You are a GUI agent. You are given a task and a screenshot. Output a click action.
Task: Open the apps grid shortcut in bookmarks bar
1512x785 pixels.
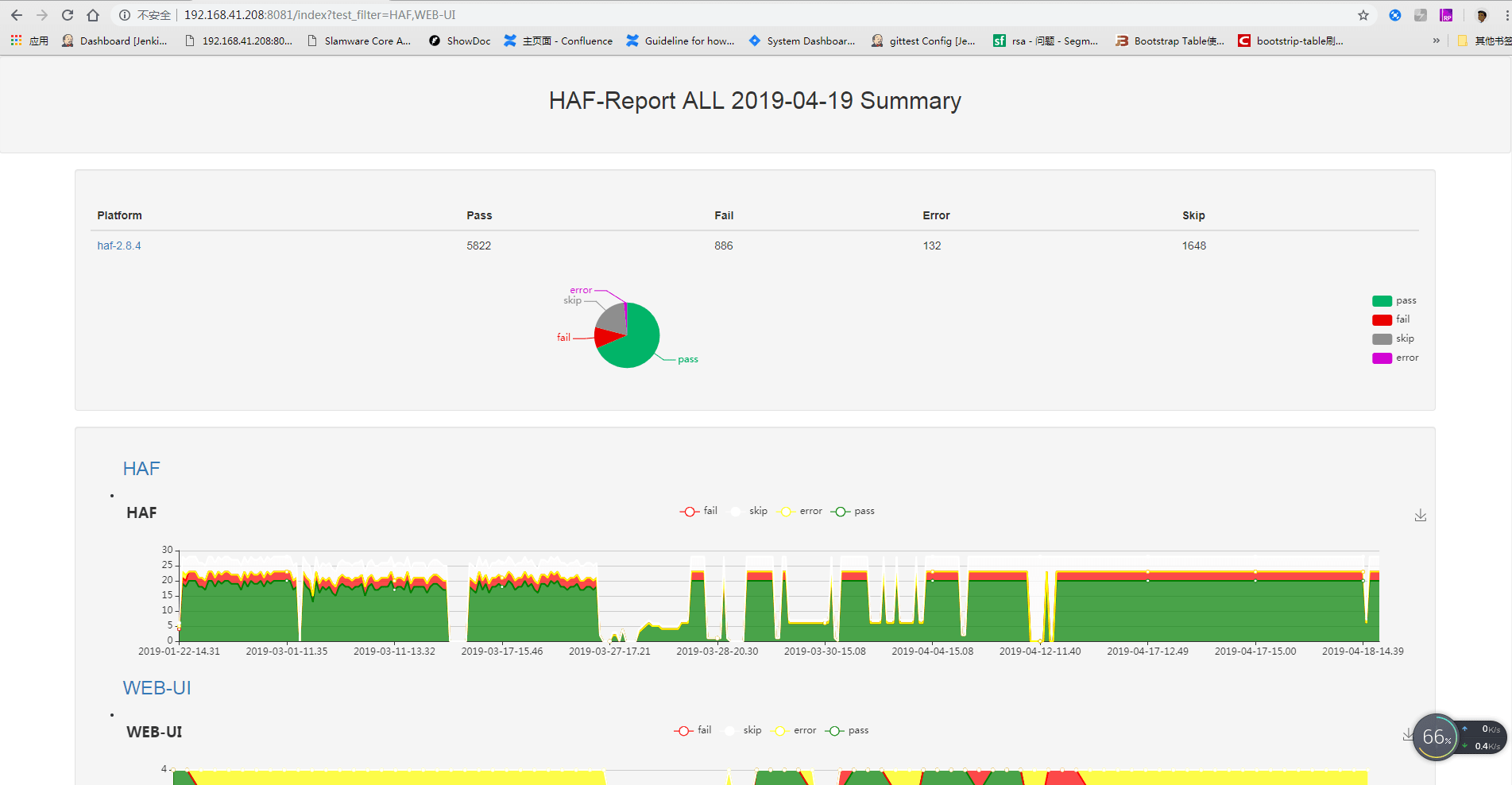pyautogui.click(x=30, y=41)
